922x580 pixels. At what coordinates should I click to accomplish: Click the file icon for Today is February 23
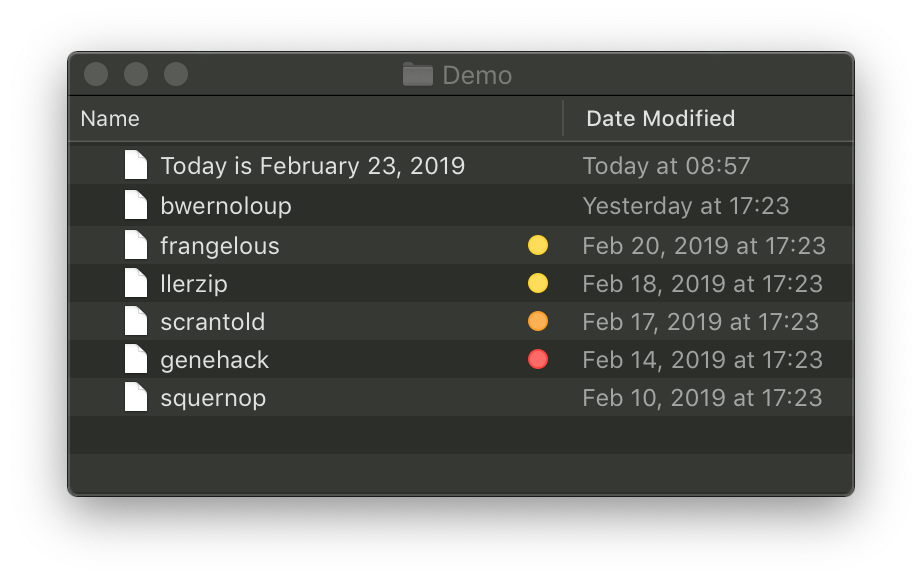136,165
